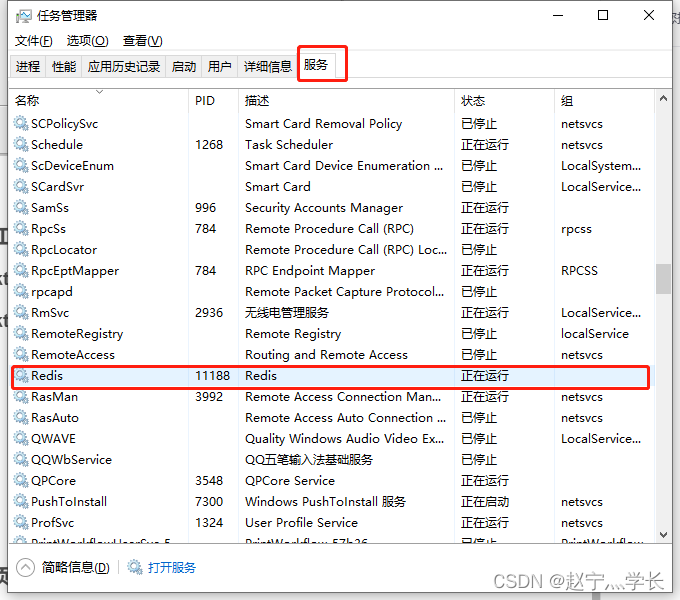Viewport: 680px width, 600px height.
Task: Click the gear icon beside QQWbService
Action: pyautogui.click(x=21, y=460)
